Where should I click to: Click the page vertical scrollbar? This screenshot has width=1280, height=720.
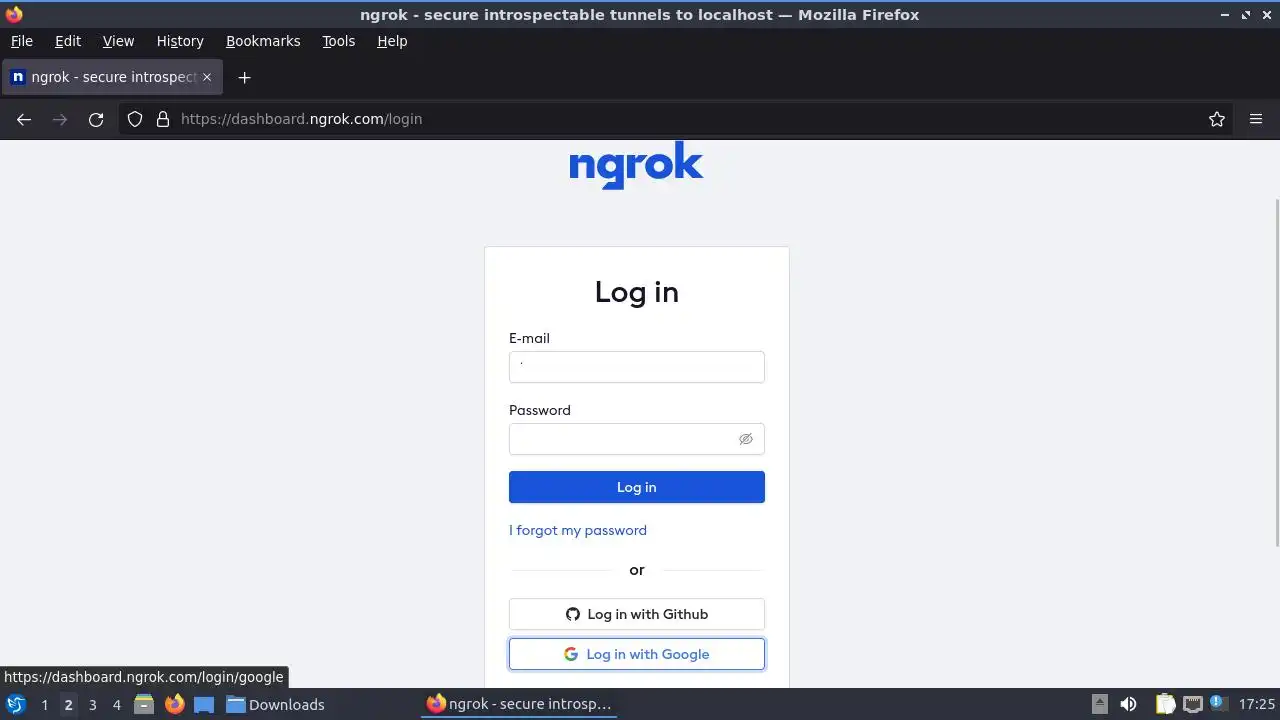click(1276, 372)
